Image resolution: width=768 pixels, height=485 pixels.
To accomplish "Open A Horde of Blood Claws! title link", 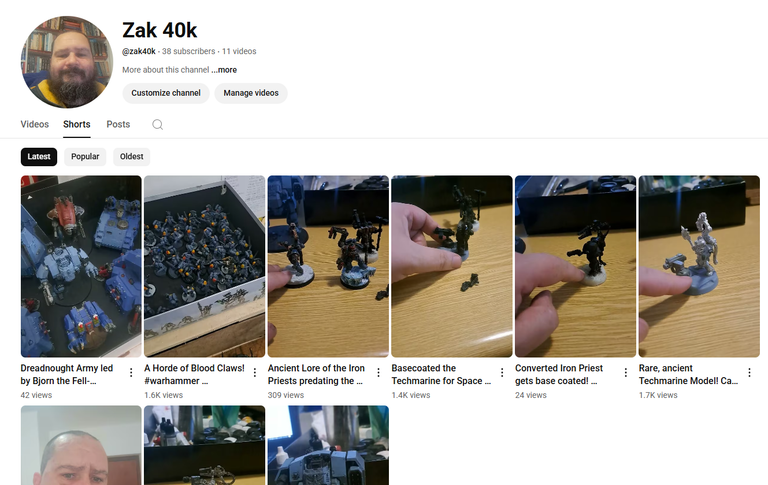I will (194, 374).
